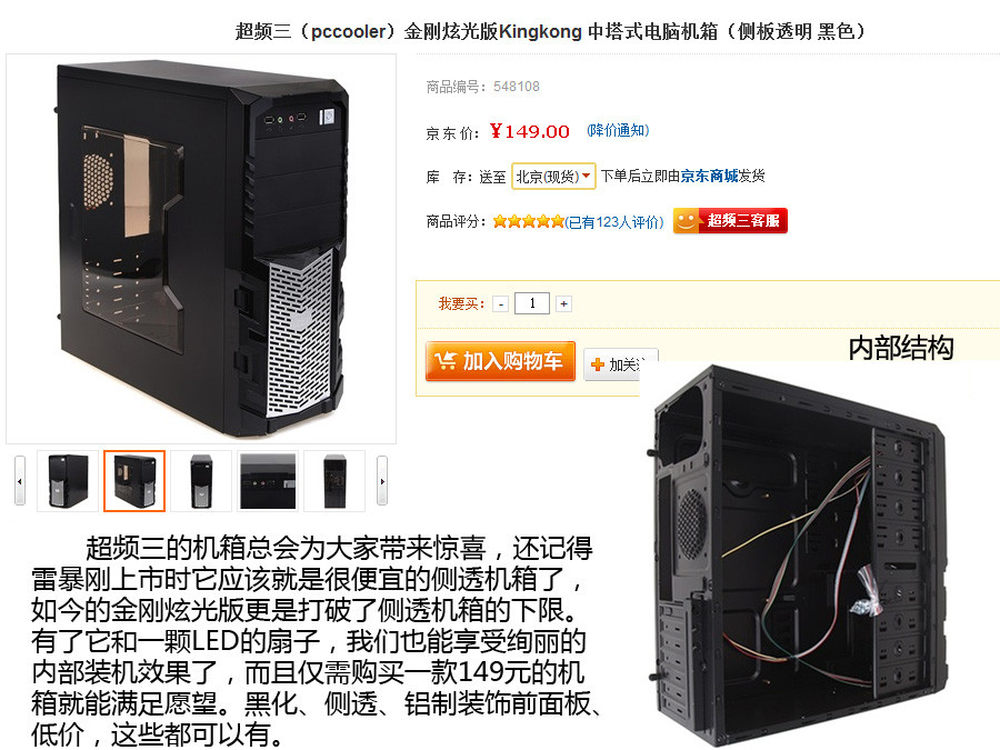Select the first case thumbnail image

point(68,481)
